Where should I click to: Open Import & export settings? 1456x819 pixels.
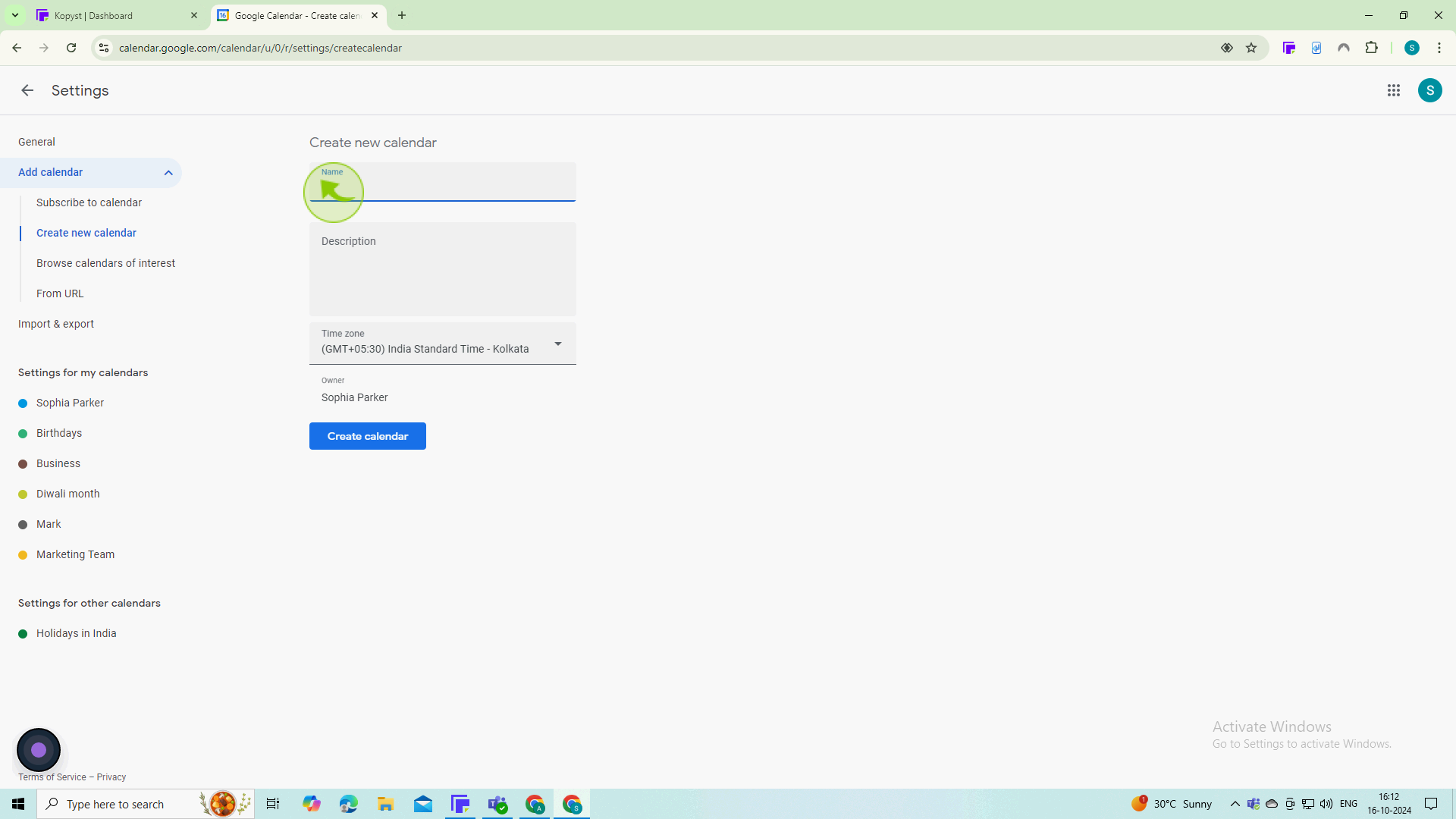pos(56,324)
